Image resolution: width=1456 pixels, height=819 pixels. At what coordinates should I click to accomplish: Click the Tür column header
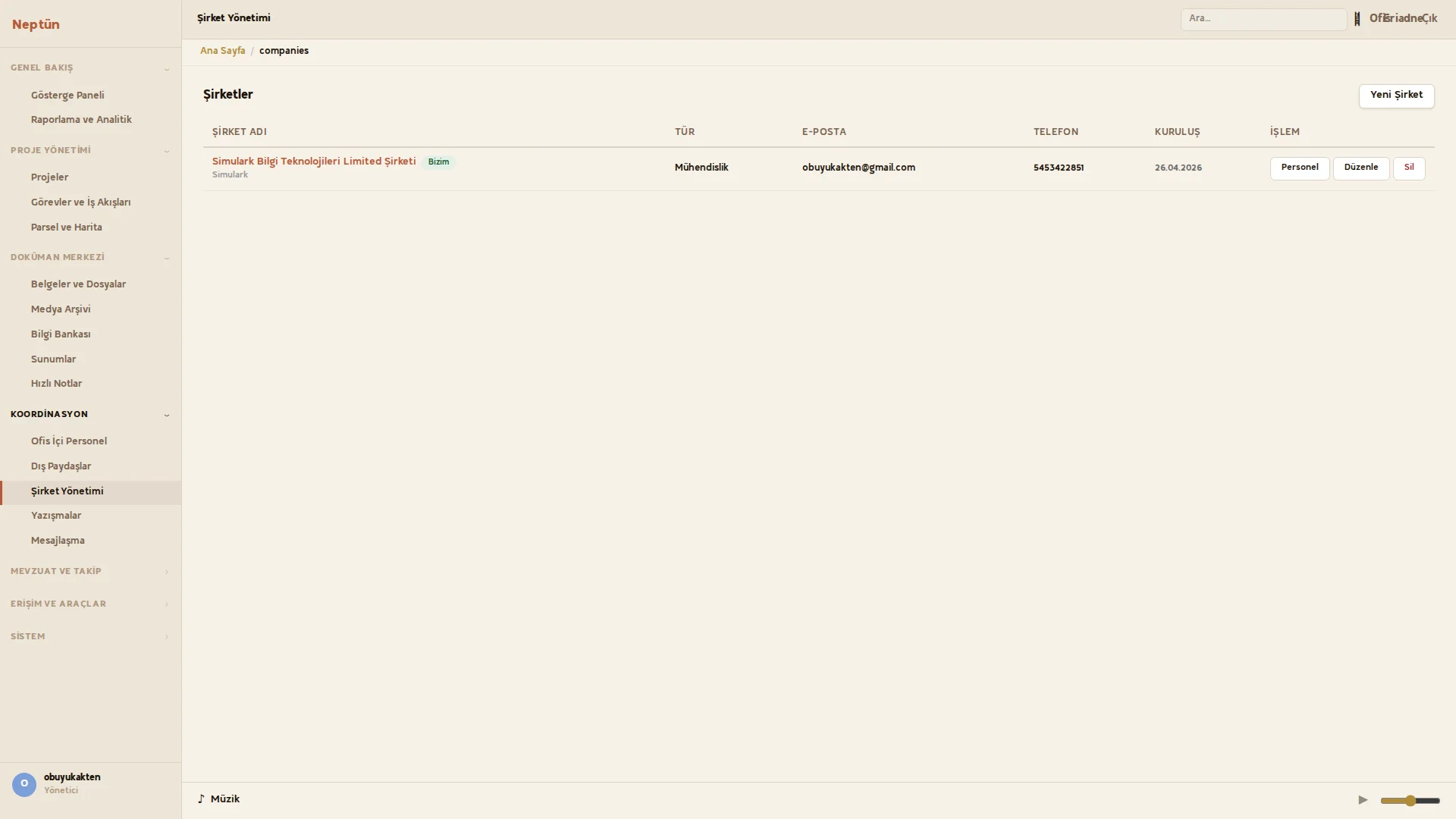[684, 132]
